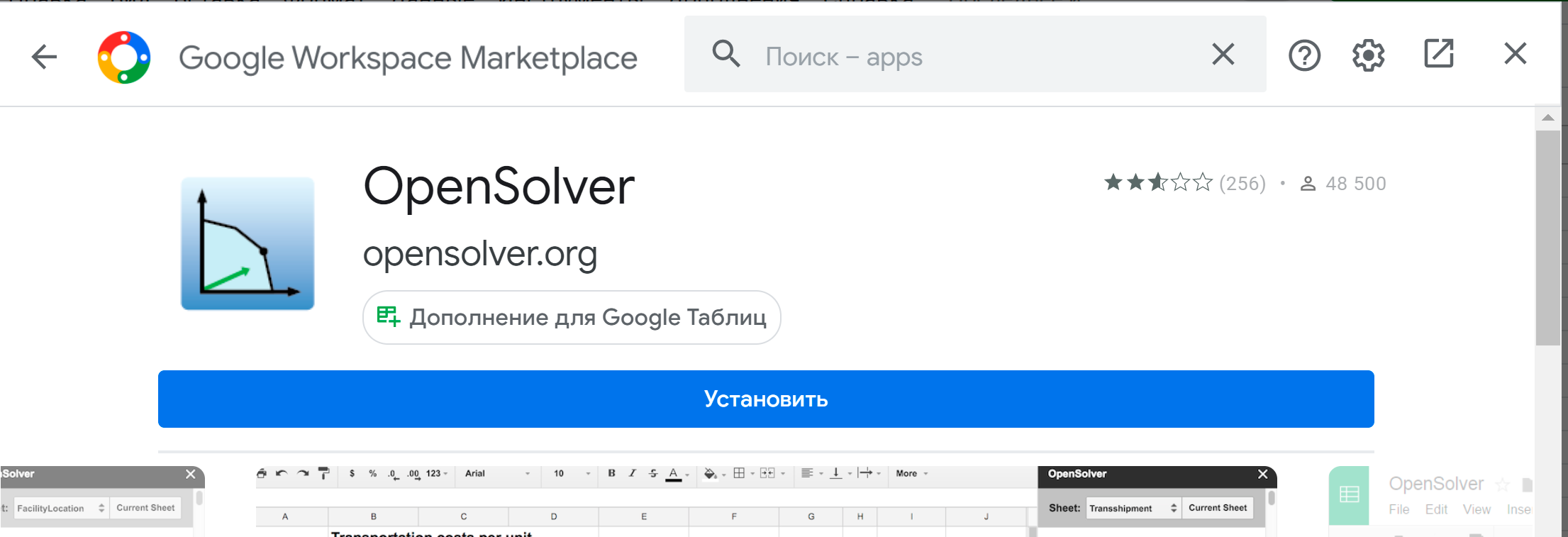Click the 48 500 users count
This screenshot has width=1568, height=537.
1356,184
